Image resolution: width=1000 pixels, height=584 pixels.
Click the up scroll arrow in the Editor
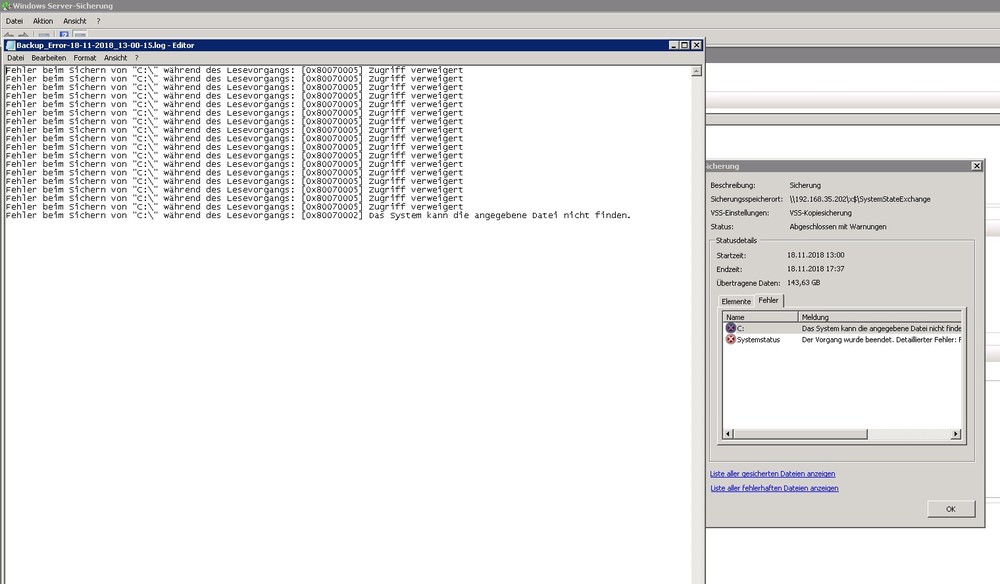696,72
